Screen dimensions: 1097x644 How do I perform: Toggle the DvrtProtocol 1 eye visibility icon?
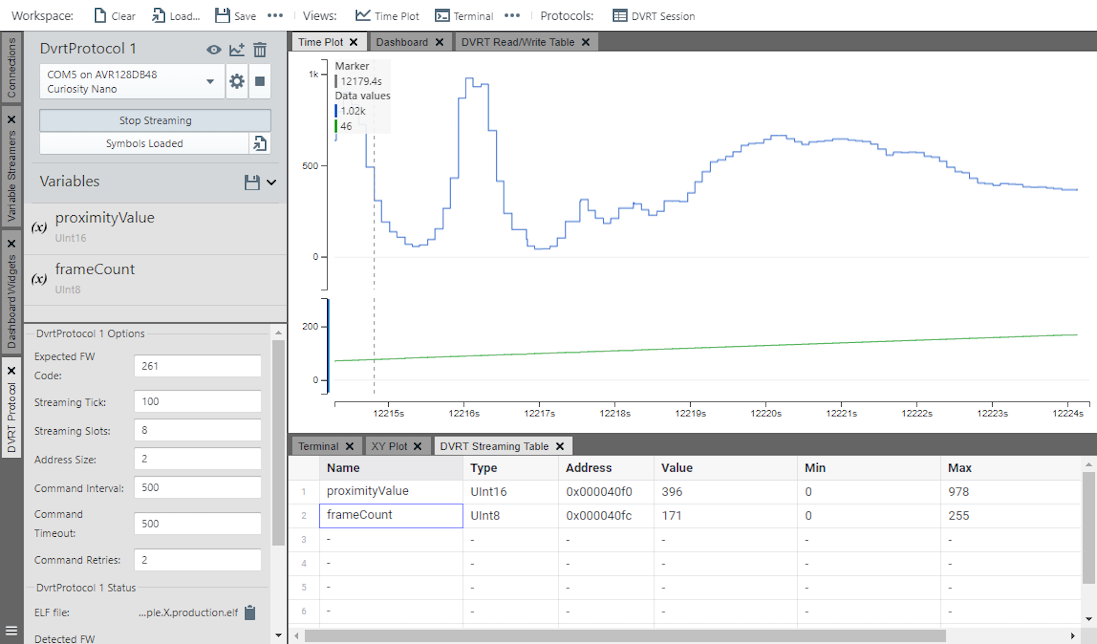tap(214, 50)
